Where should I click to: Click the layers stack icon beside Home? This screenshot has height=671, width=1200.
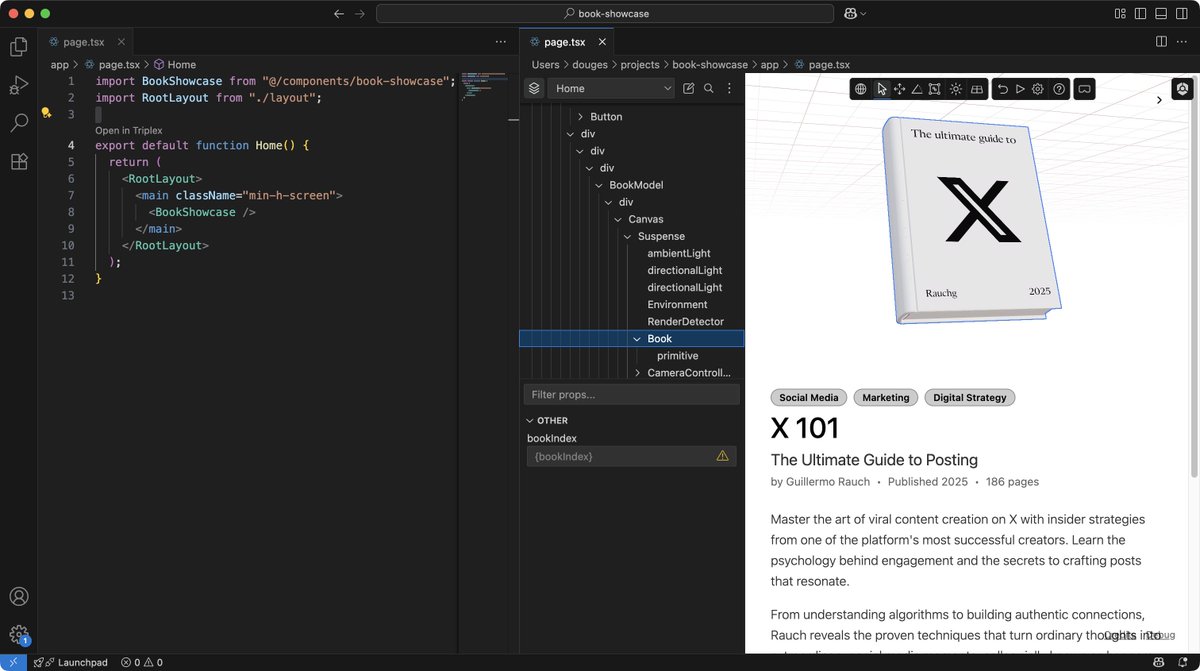pyautogui.click(x=534, y=88)
